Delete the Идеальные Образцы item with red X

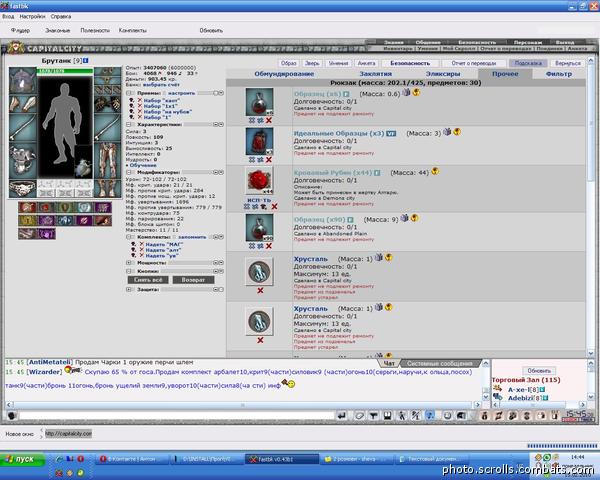point(269,160)
